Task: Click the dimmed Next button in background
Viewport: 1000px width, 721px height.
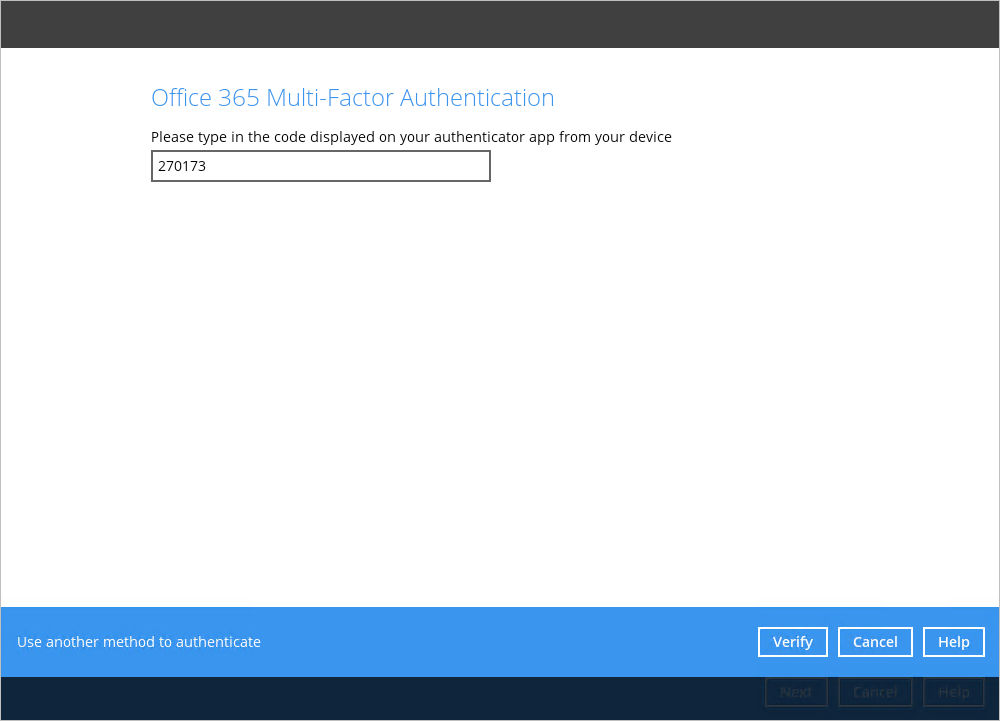Action: pos(795,692)
